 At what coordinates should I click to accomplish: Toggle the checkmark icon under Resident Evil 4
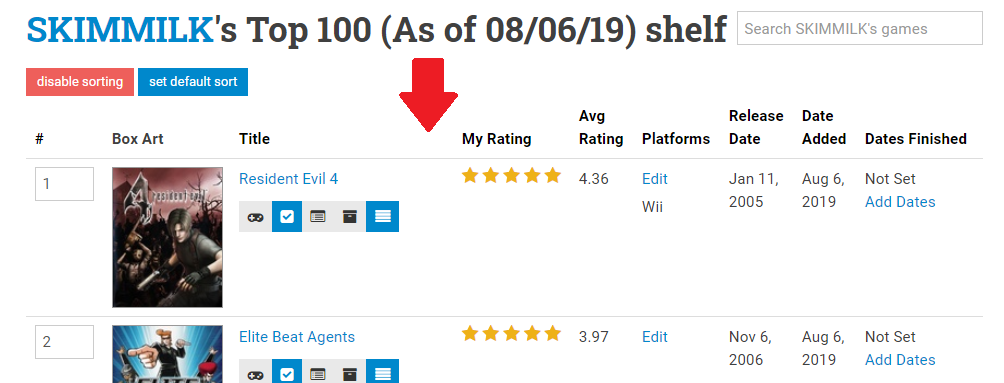pos(287,216)
